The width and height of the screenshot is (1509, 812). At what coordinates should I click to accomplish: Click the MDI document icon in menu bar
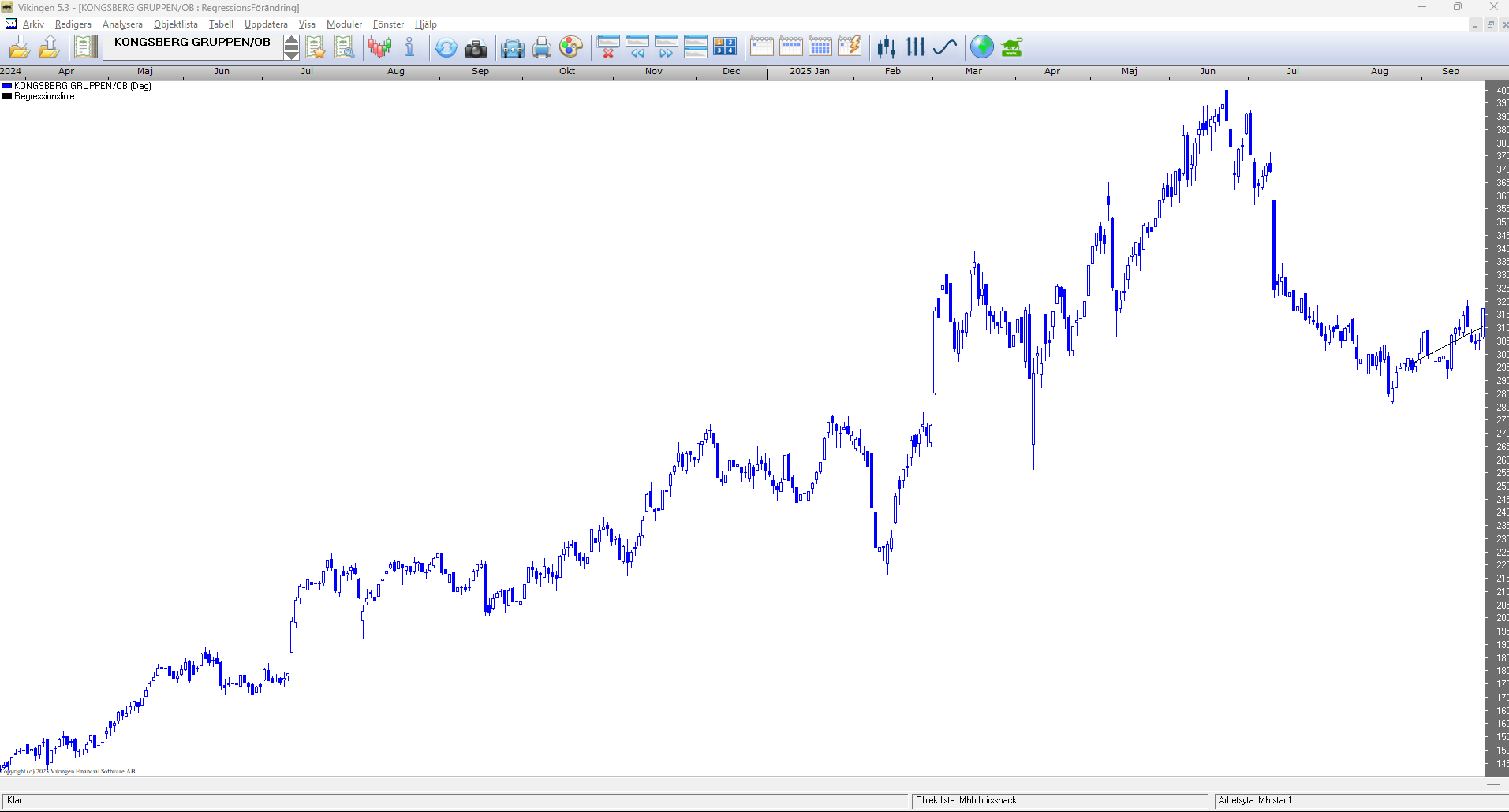coord(11,24)
